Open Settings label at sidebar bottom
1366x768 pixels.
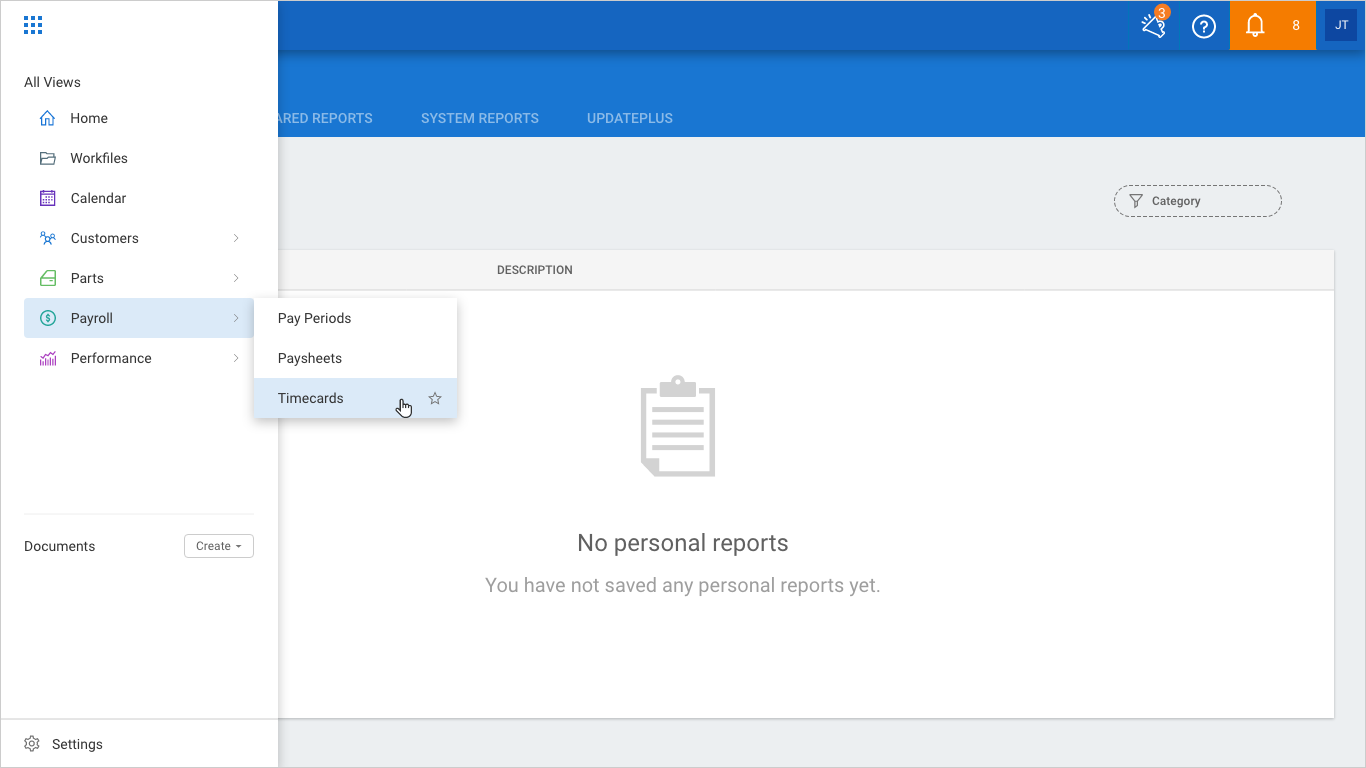77,744
